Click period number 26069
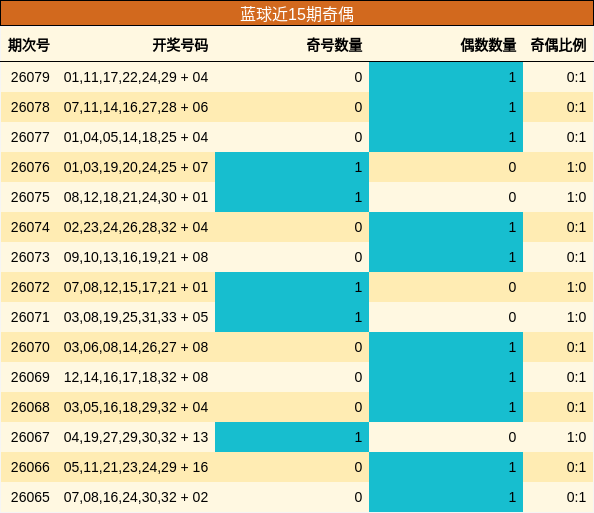594x513 pixels. click(30, 377)
